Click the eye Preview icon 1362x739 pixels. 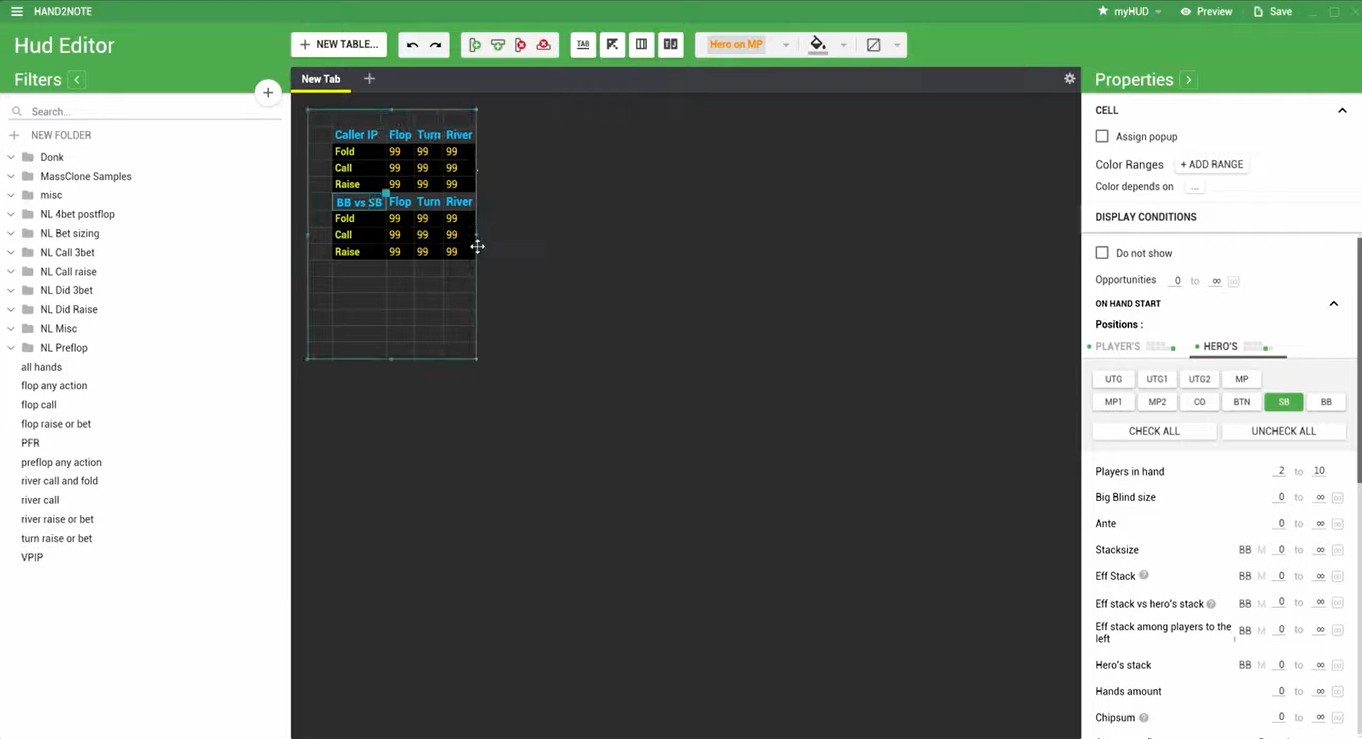tap(1185, 12)
